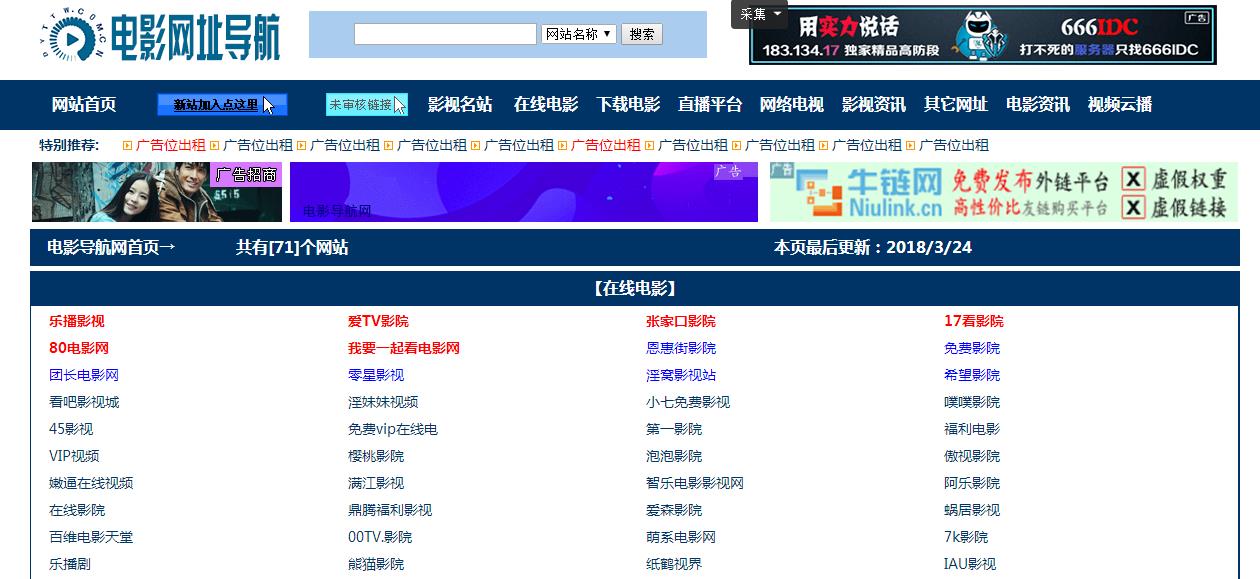Open the 我要一起看电影网 link
Screen dimensions: 1260x579
tap(404, 348)
